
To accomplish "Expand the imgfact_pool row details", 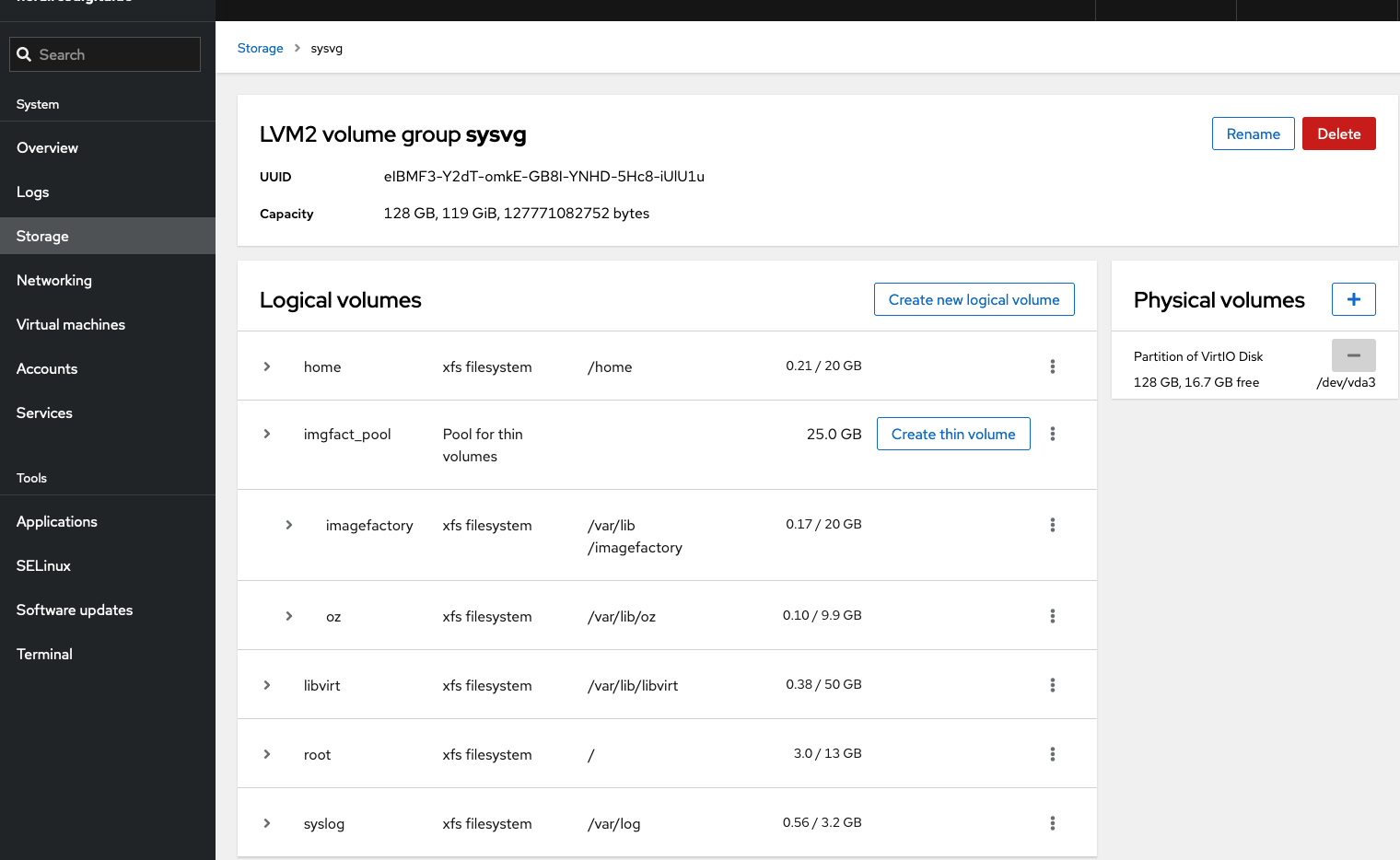I will [x=267, y=434].
